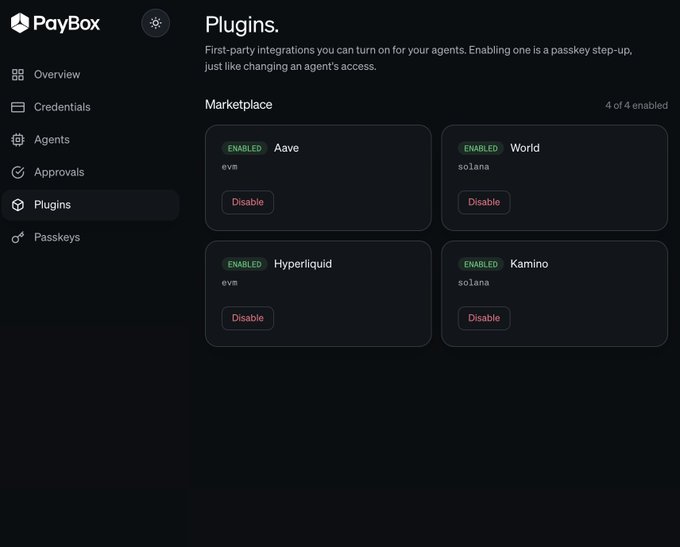
Task: Click the "evm" label under Hyperliquid
Action: [229, 282]
